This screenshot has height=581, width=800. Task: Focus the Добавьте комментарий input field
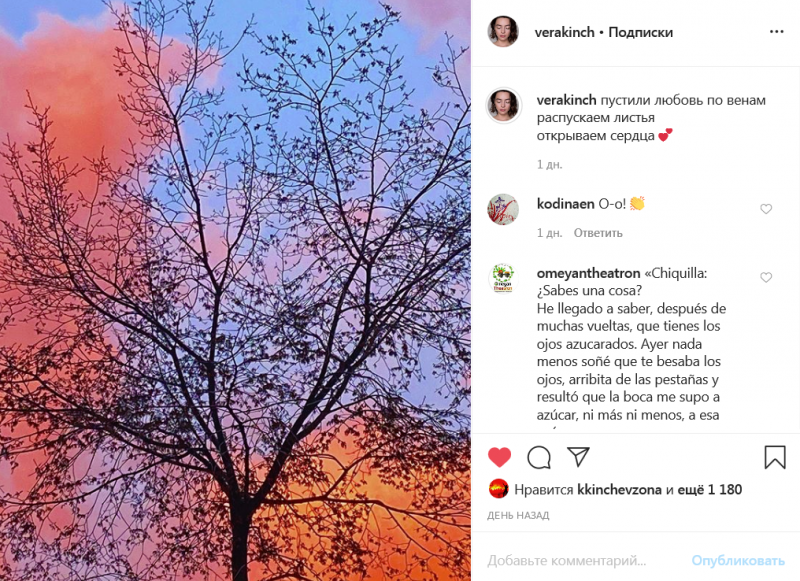tap(584, 561)
